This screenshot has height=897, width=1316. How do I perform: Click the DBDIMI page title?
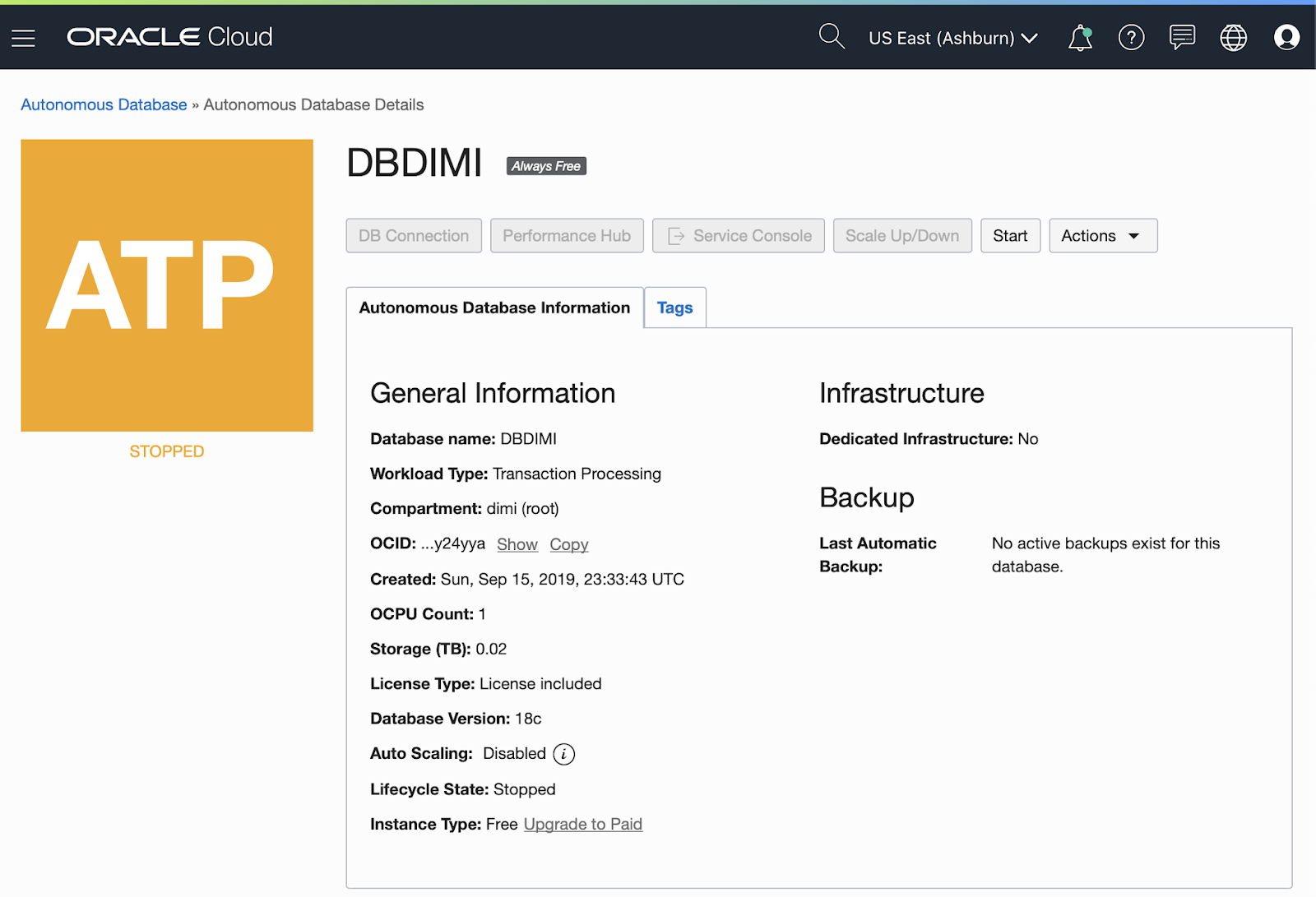414,163
